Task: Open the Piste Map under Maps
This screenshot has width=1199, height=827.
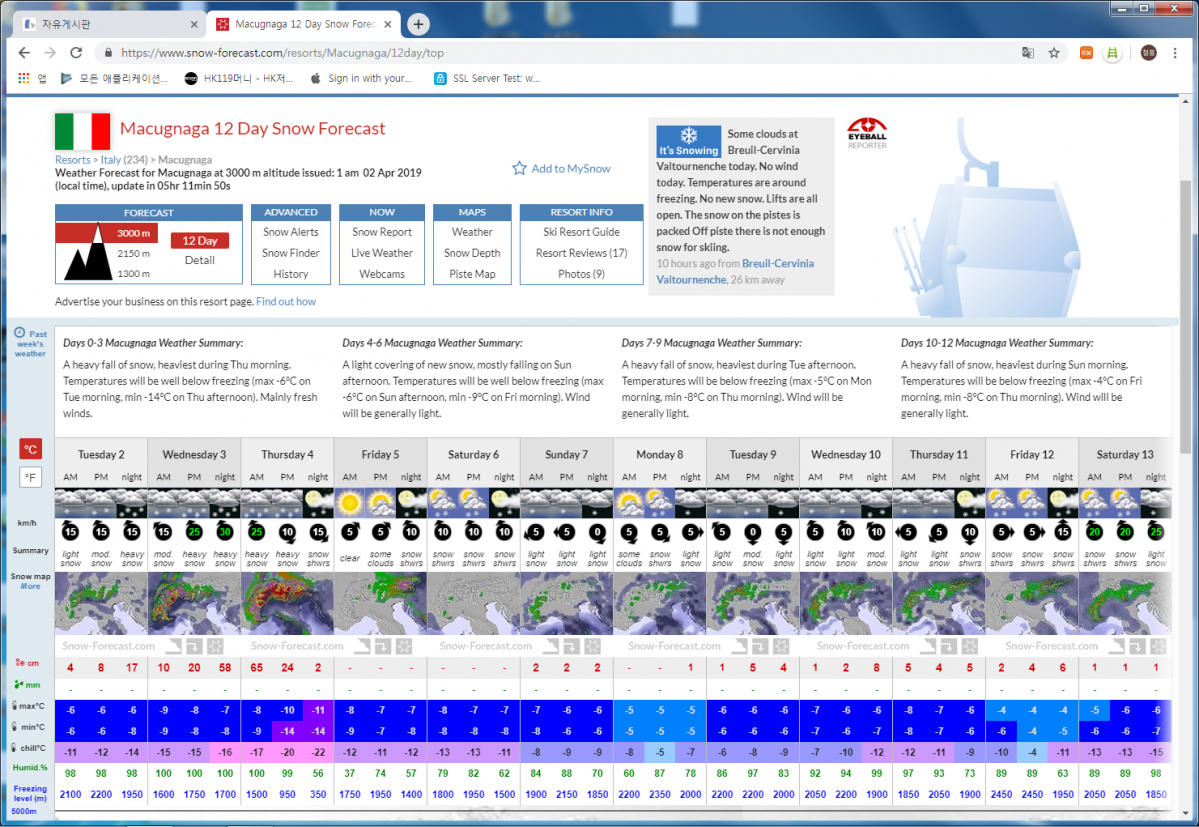Action: 472,274
